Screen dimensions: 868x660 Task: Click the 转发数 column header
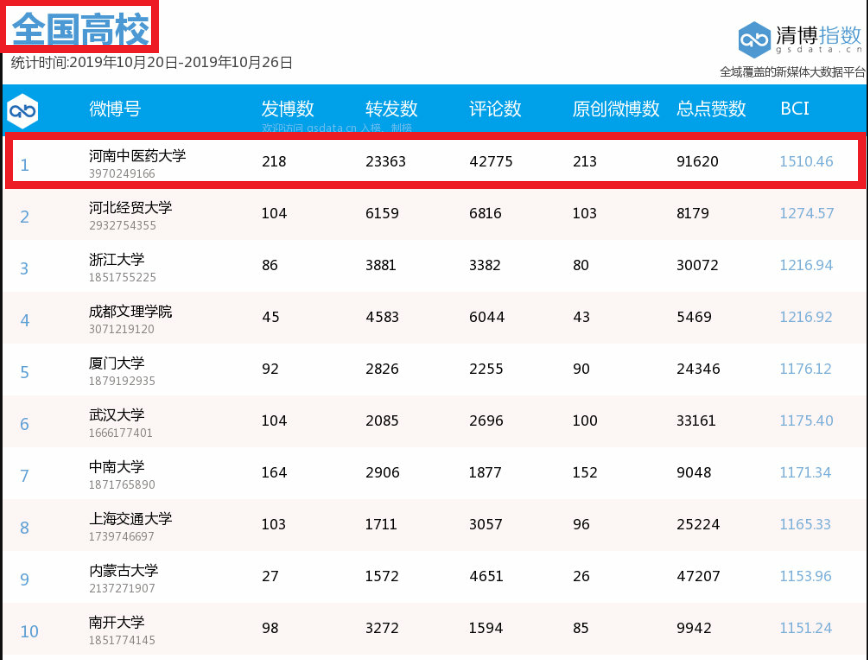[392, 109]
